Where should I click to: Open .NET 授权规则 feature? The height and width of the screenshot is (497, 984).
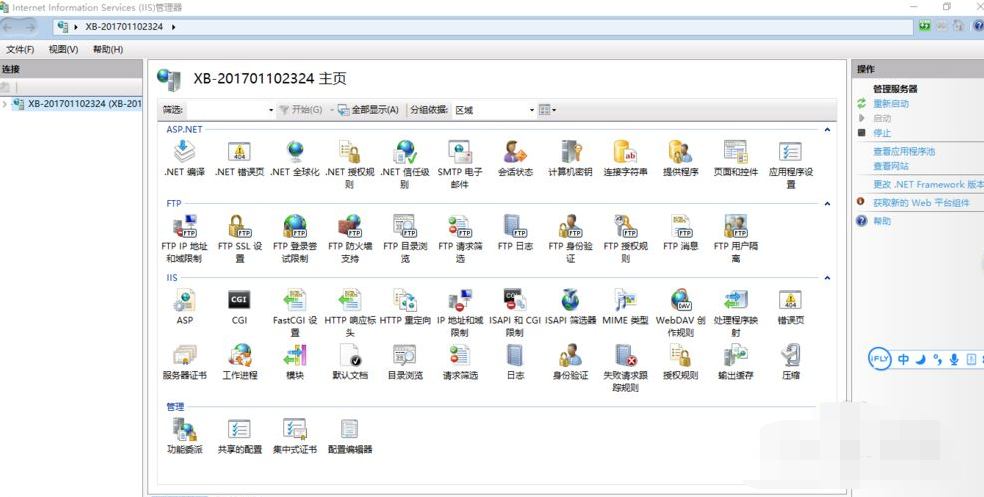(350, 164)
